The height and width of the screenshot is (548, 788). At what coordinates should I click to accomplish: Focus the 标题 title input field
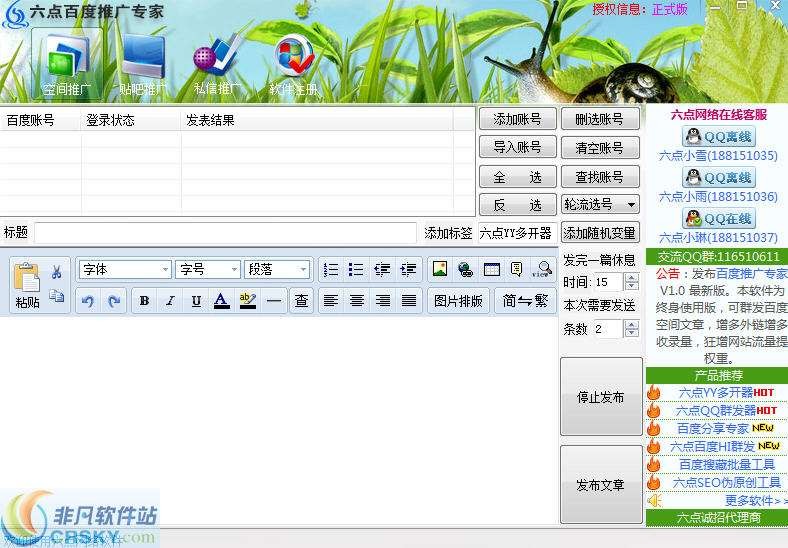(x=225, y=233)
